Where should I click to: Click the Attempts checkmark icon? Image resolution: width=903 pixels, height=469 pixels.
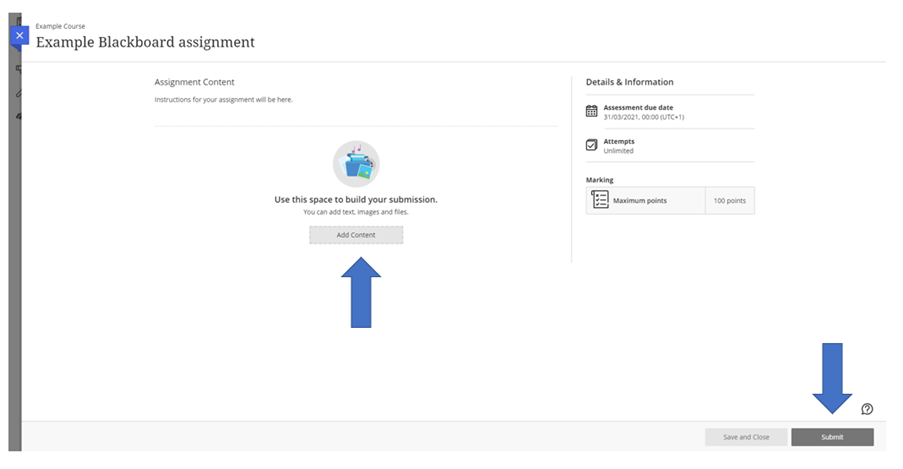[591, 145]
